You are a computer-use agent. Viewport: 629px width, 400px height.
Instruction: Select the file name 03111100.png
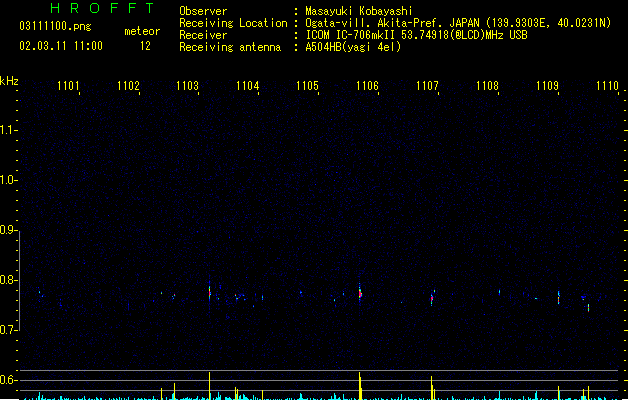click(55, 26)
